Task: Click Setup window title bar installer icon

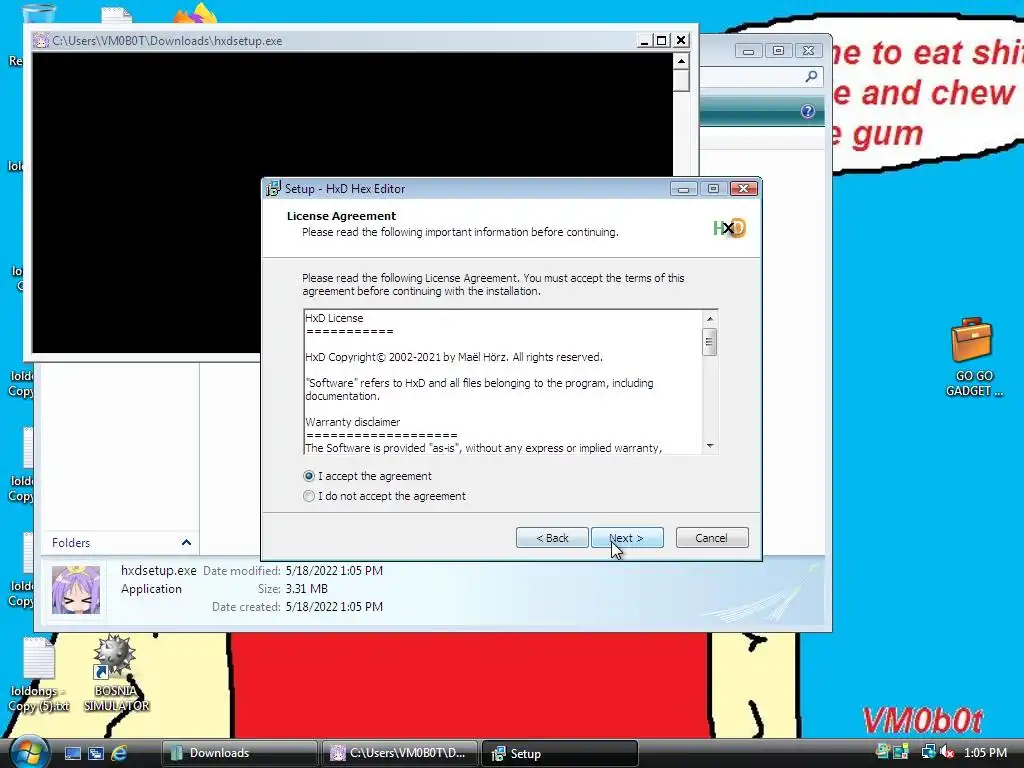Action: click(x=274, y=189)
